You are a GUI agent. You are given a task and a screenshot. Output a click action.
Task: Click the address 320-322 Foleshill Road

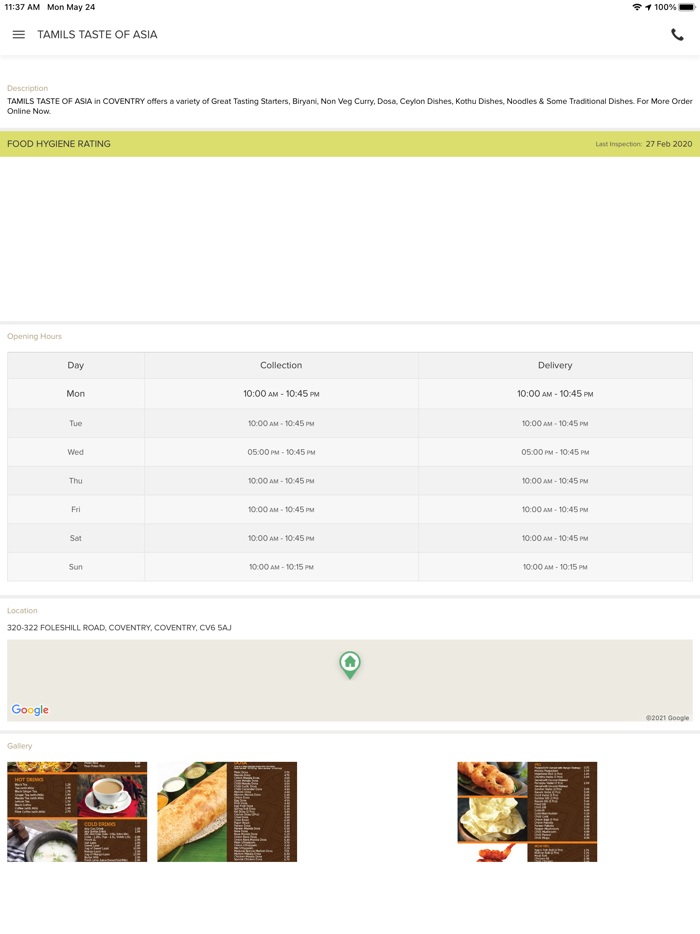tap(119, 627)
